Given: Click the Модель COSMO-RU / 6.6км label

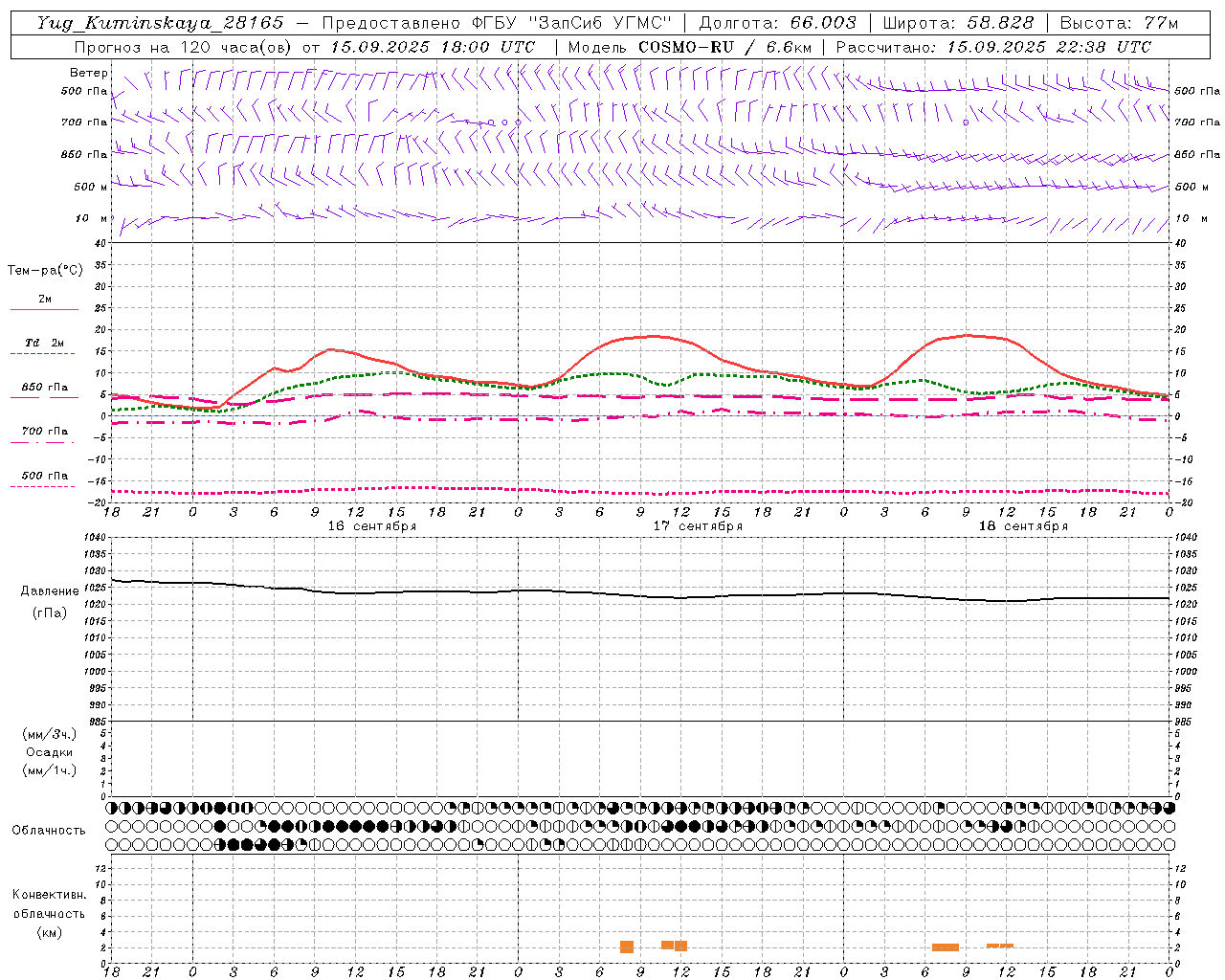Looking at the screenshot, I should click(x=689, y=47).
